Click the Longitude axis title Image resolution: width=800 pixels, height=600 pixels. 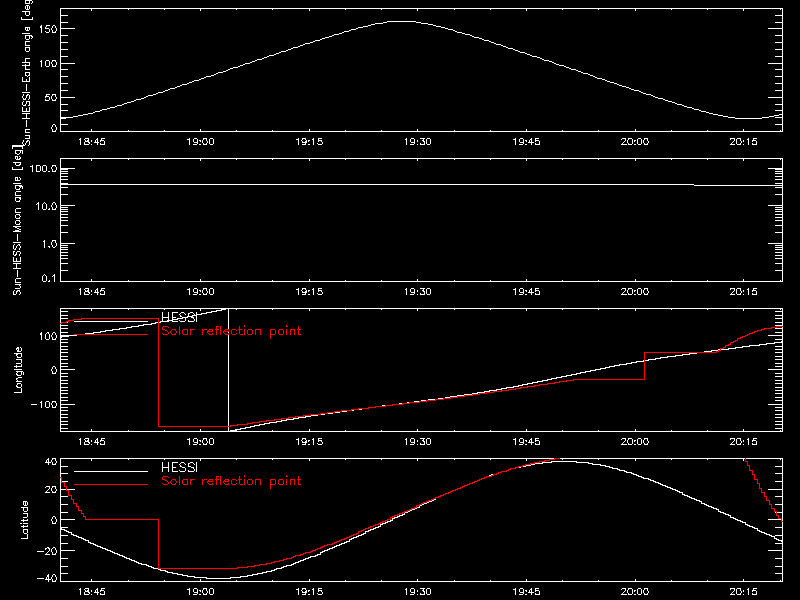point(18,370)
